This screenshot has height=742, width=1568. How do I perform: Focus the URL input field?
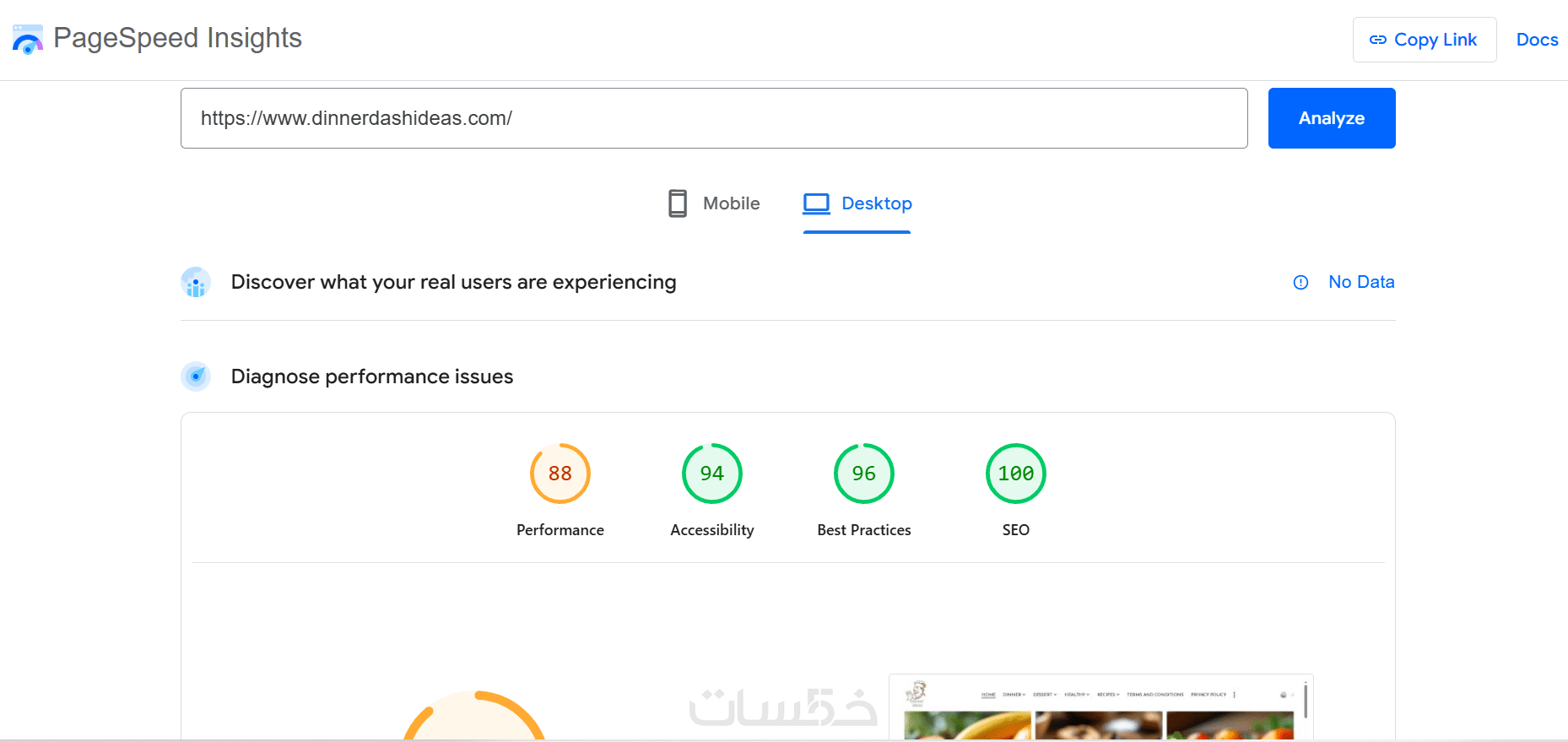(x=714, y=118)
